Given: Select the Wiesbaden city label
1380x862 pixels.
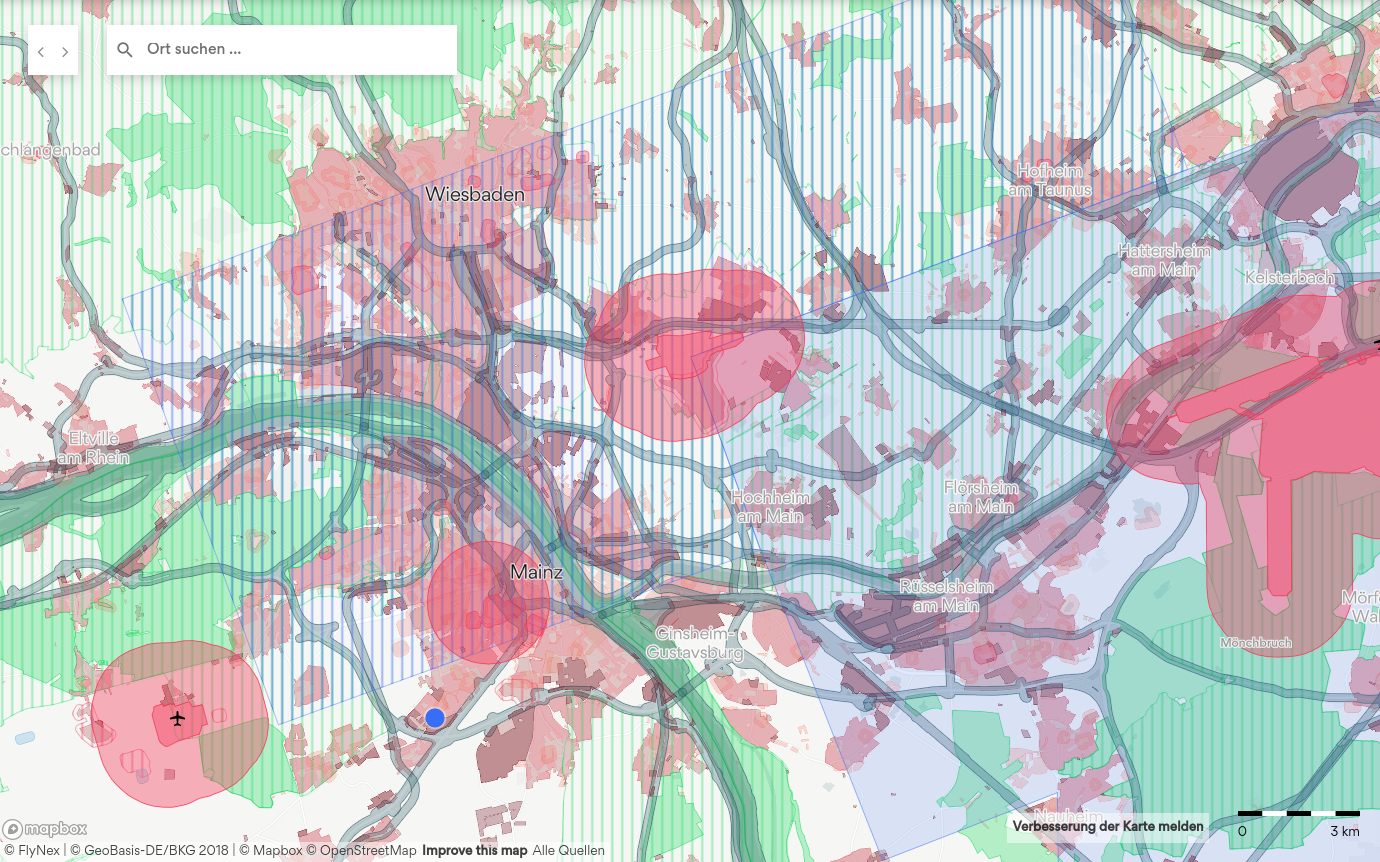Looking at the screenshot, I should pyautogui.click(x=474, y=195).
